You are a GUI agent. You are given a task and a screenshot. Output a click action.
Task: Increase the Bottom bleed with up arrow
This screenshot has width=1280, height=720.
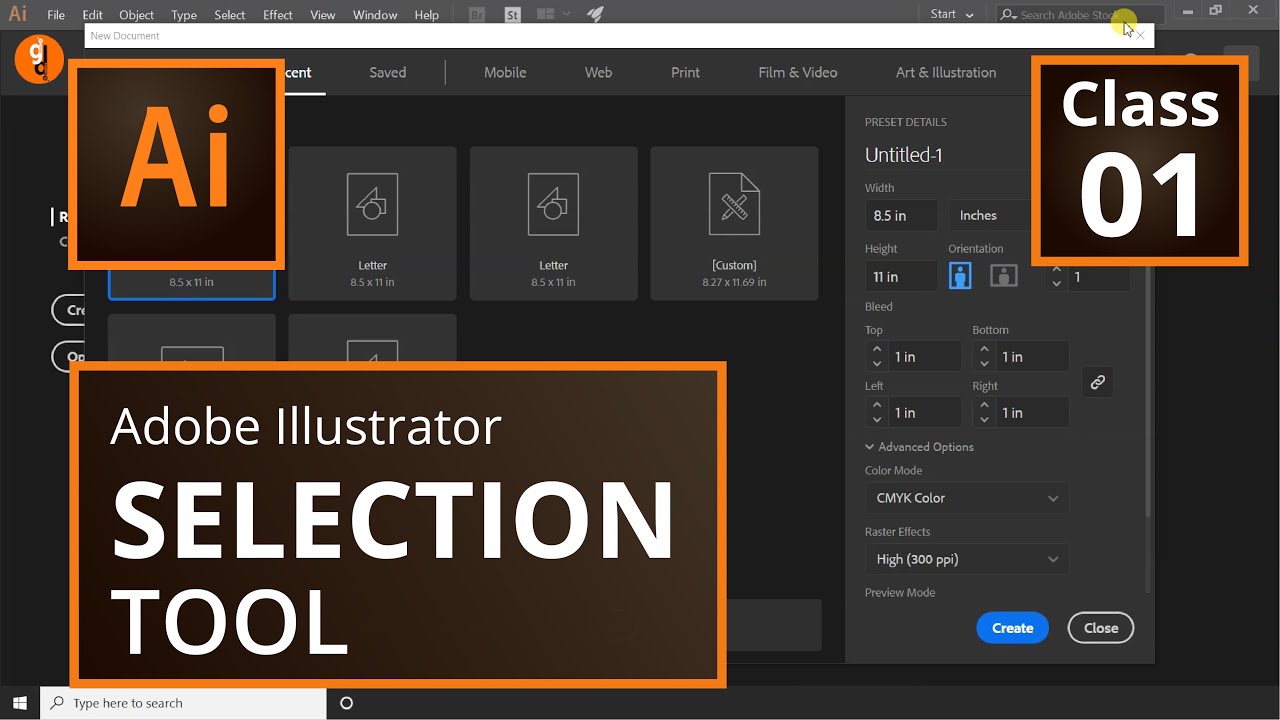(x=985, y=350)
